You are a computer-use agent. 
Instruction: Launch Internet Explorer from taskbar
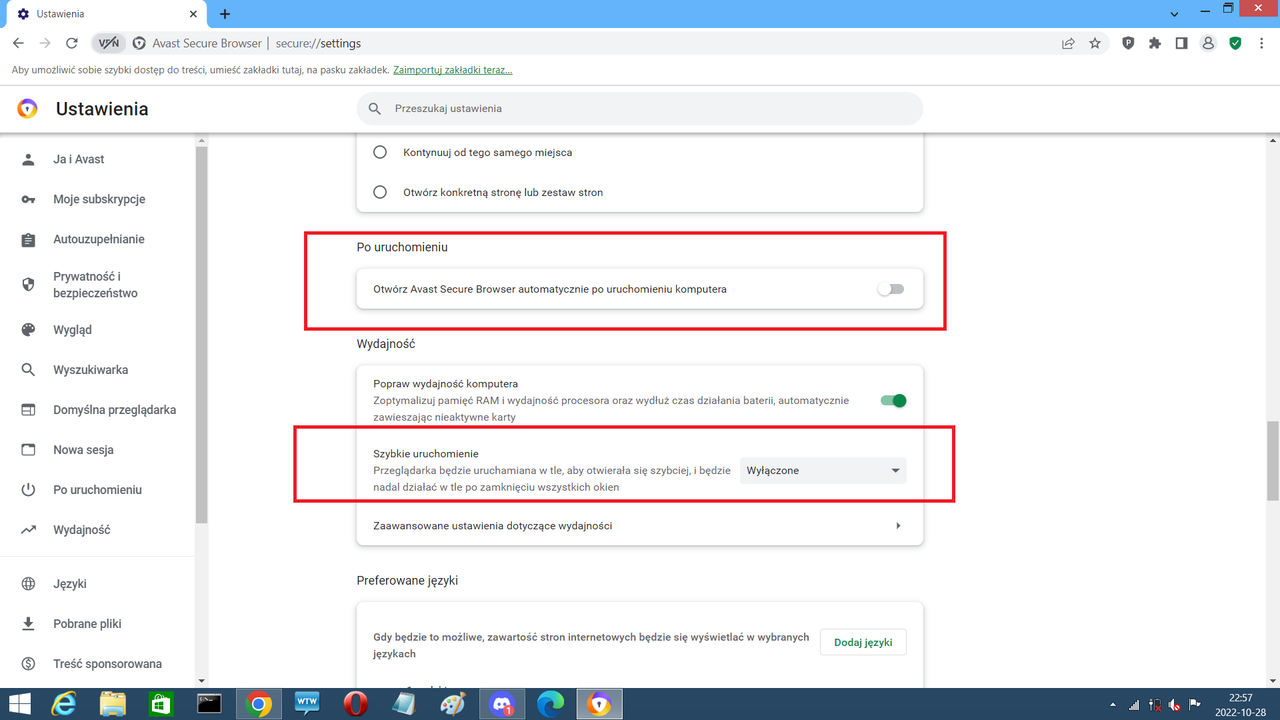[64, 704]
